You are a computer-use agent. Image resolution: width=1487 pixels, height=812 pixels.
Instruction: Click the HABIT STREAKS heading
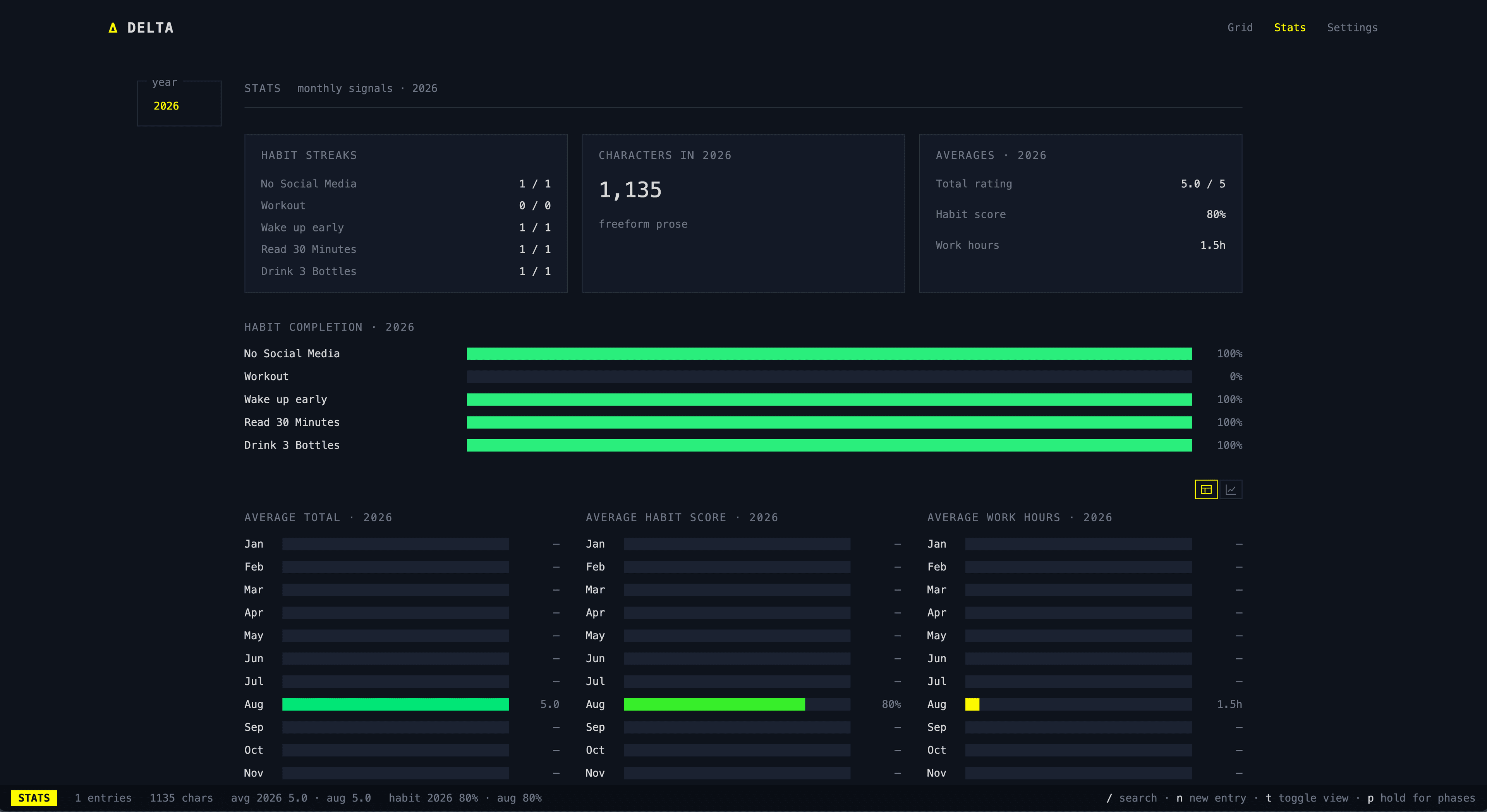[309, 155]
